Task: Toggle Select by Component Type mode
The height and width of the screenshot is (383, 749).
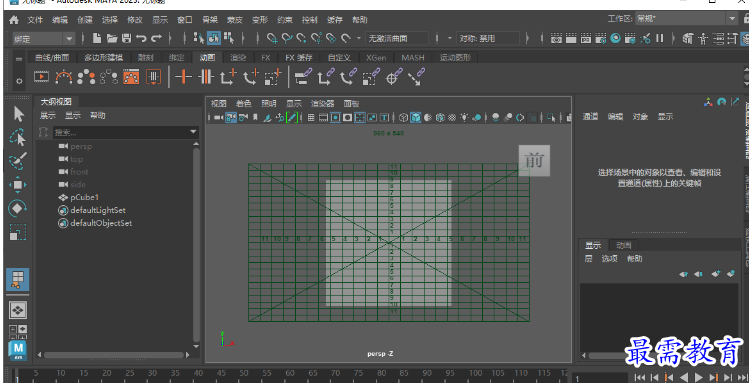Action: tap(229, 38)
